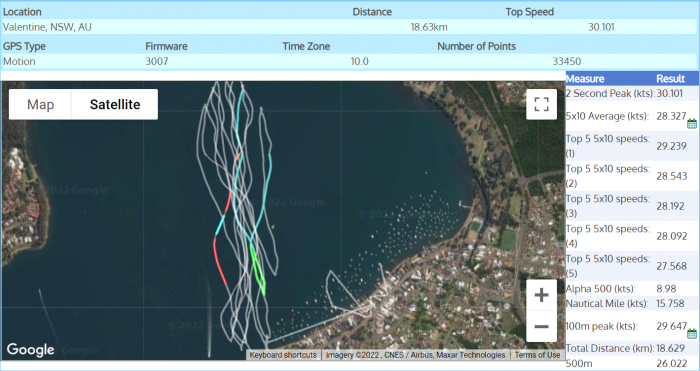Open Keyboard shortcuts
The height and width of the screenshot is (371, 700).
[283, 355]
